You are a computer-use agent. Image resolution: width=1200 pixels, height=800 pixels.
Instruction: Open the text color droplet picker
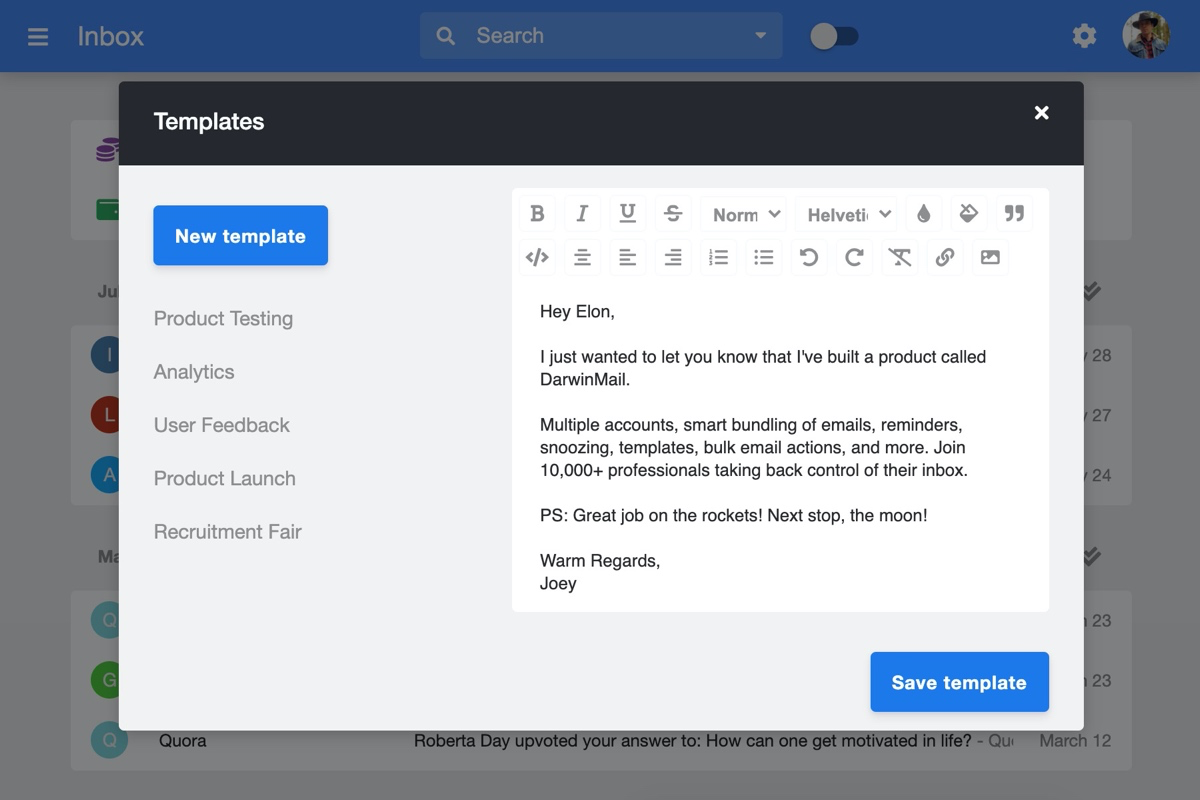[923, 213]
